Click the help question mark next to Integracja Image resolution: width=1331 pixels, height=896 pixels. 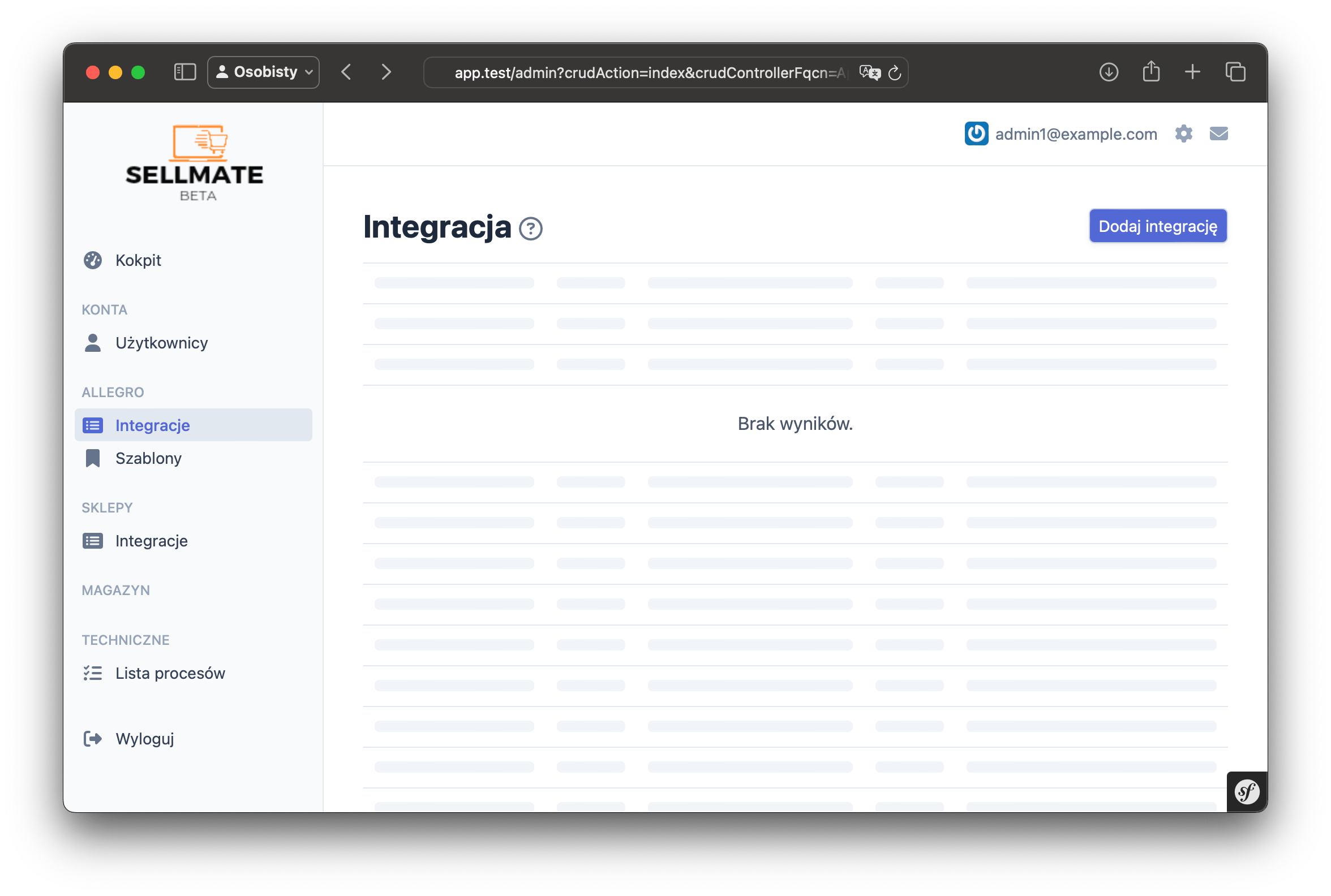tap(531, 229)
